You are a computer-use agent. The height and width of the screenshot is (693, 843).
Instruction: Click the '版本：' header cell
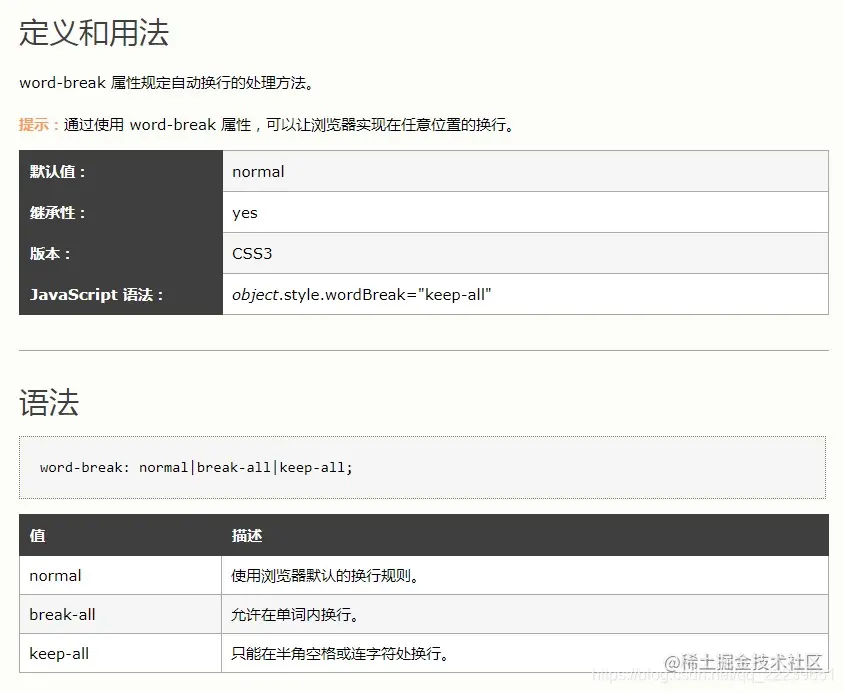121,253
